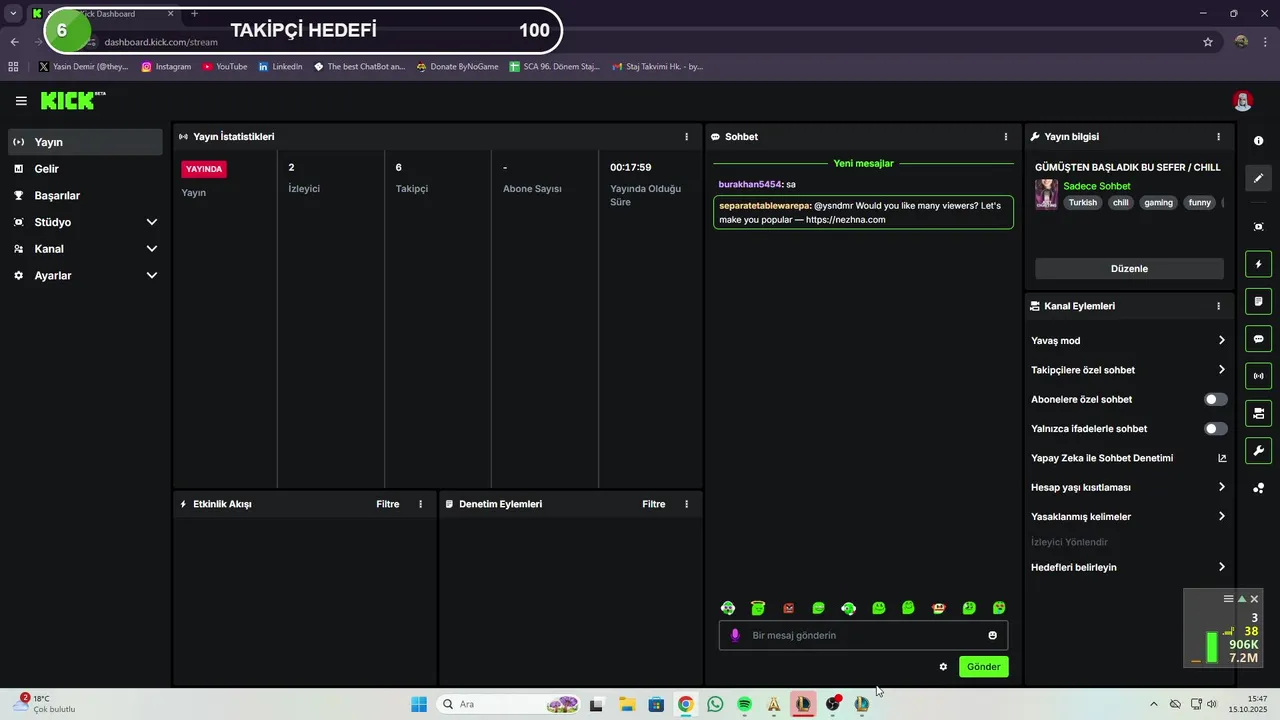Open Takipçilere özel sohbet chevron

(1221, 370)
